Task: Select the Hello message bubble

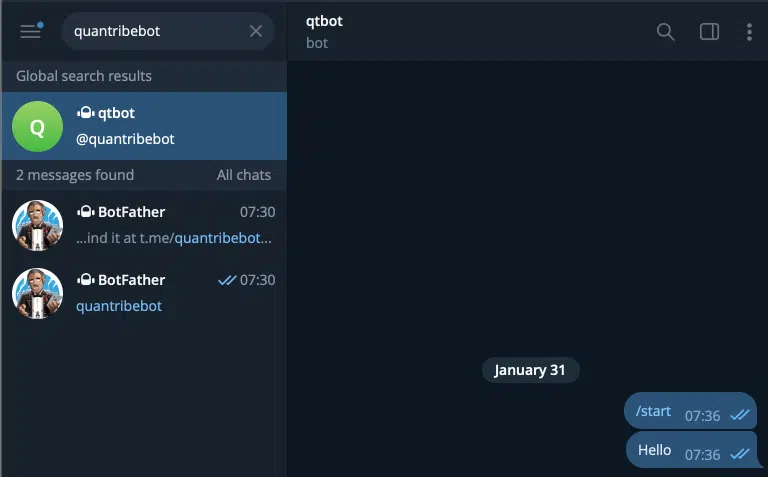Action: 655,450
